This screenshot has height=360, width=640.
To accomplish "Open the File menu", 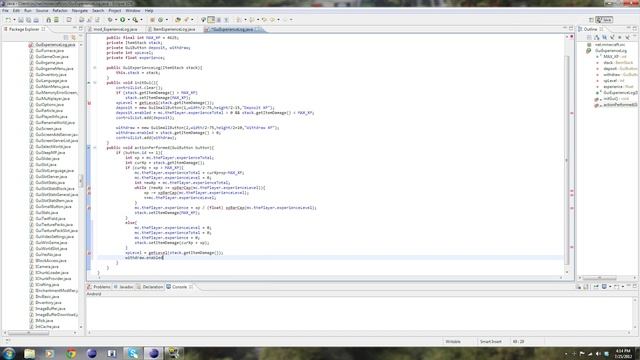I will pyautogui.click(x=5, y=11).
